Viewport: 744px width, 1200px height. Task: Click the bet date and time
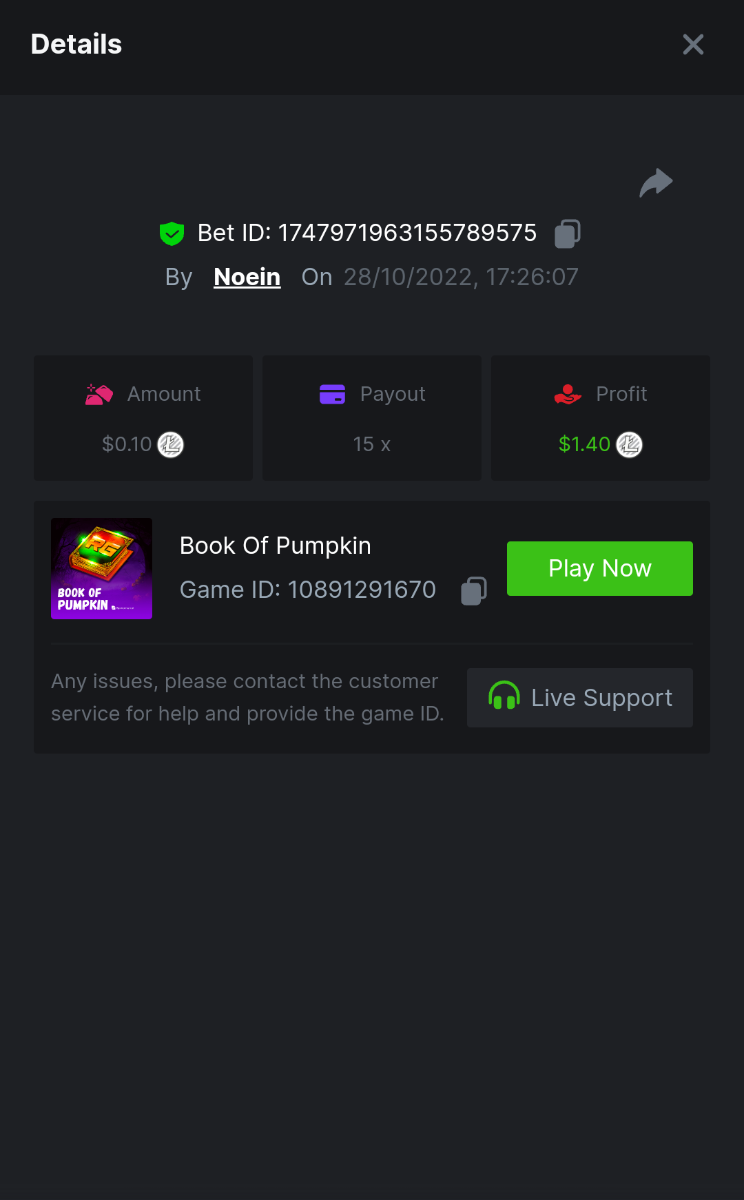pos(461,277)
